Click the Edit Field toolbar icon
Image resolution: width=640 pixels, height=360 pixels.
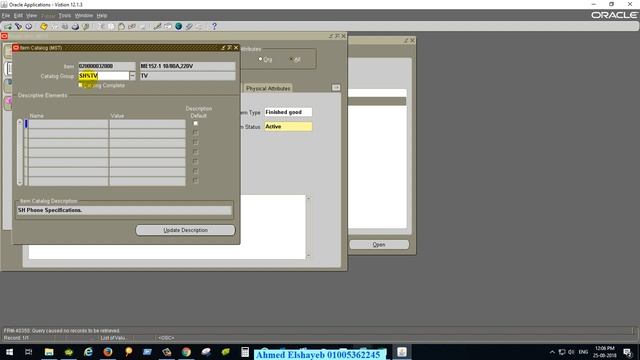coord(157,27)
